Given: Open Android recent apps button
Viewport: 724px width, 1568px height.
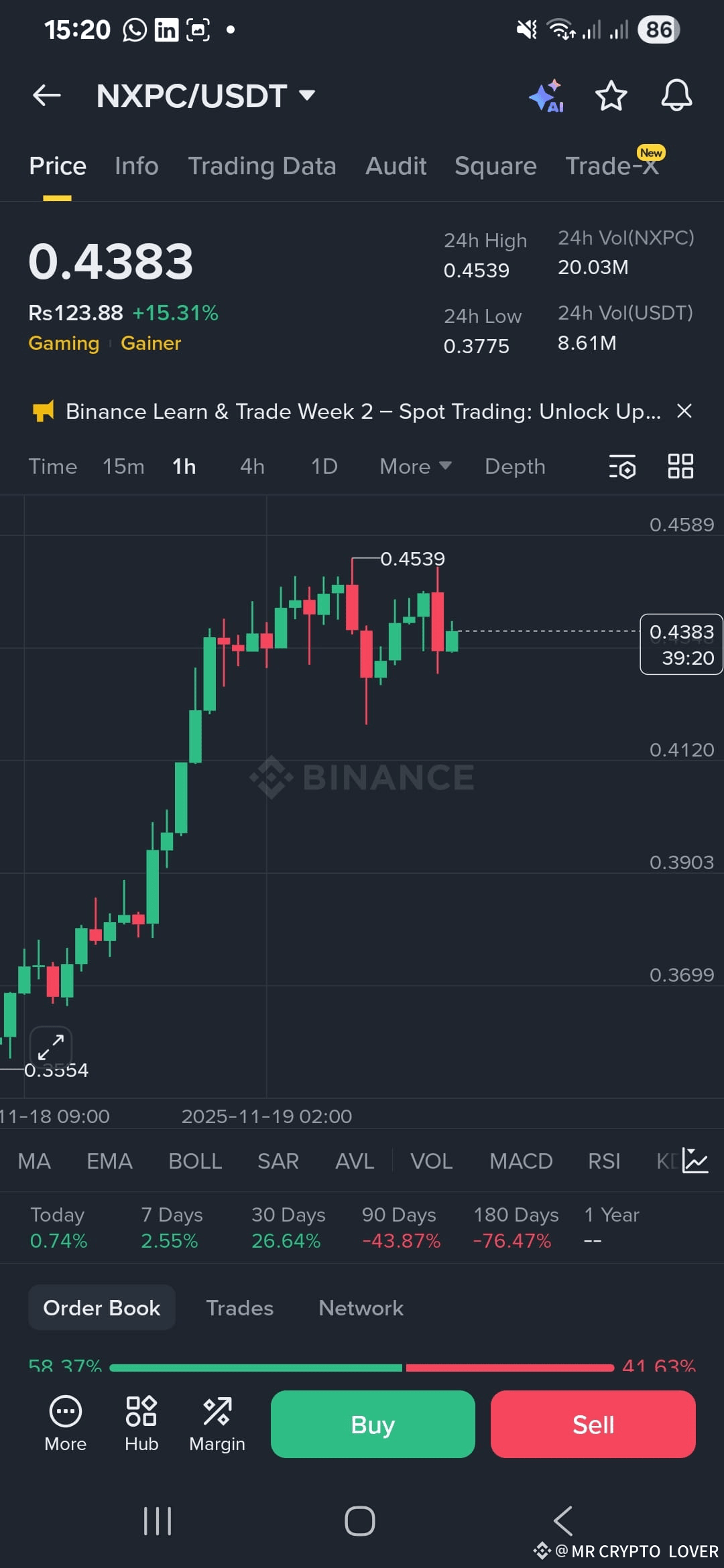Looking at the screenshot, I should [158, 1521].
